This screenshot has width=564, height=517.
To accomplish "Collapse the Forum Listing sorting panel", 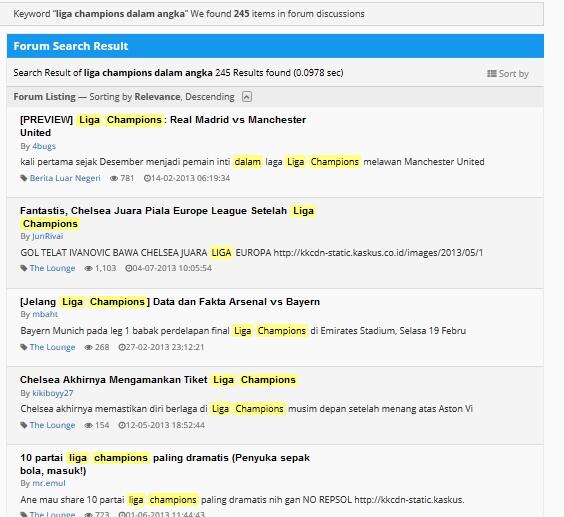I will coord(247,97).
